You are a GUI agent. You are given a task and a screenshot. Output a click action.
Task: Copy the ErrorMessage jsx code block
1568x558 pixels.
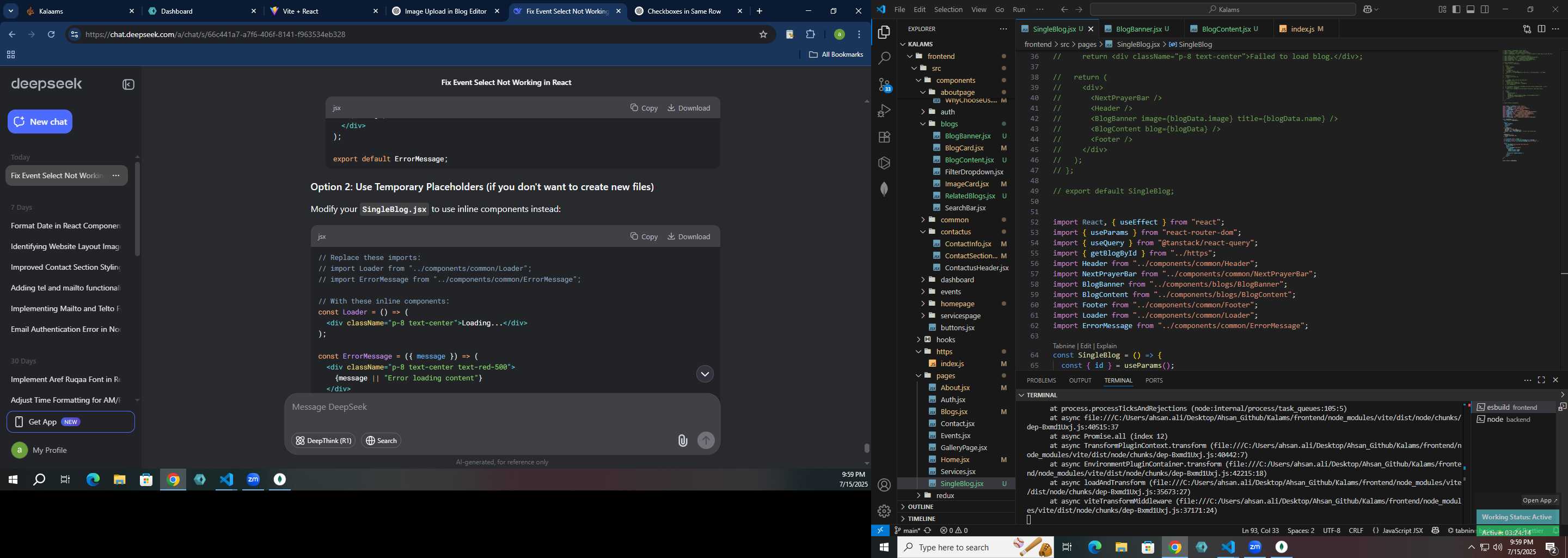coord(644,108)
